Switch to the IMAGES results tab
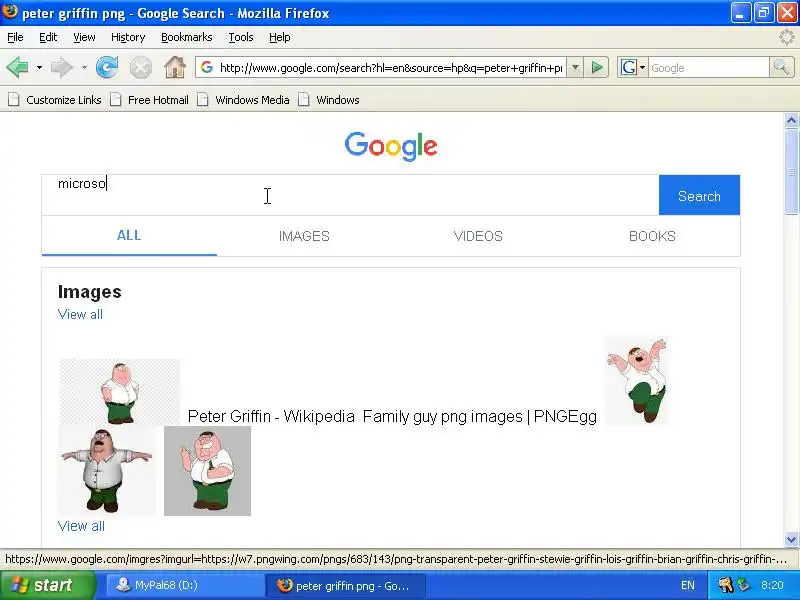This screenshot has width=800, height=600. point(304,236)
